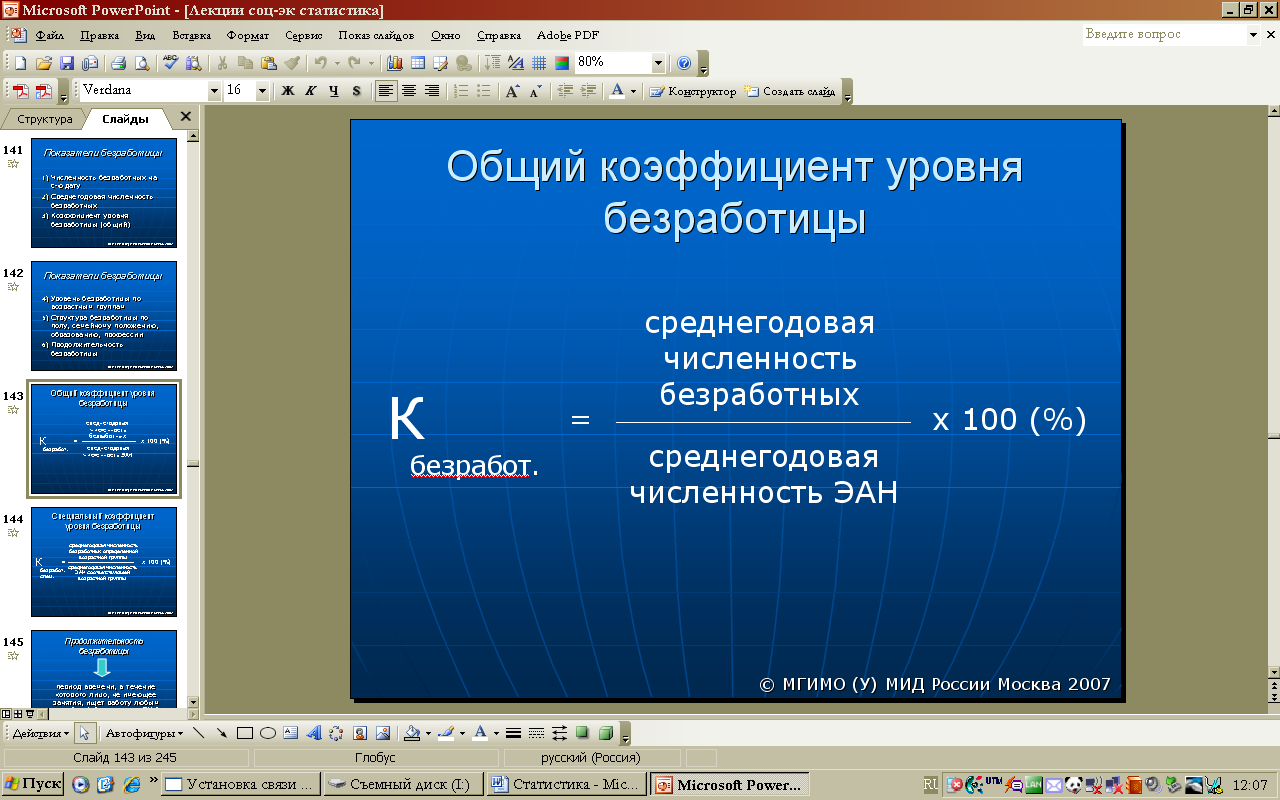Toggle Underline (Ч) formatting
1280x800 pixels.
[x=334, y=91]
